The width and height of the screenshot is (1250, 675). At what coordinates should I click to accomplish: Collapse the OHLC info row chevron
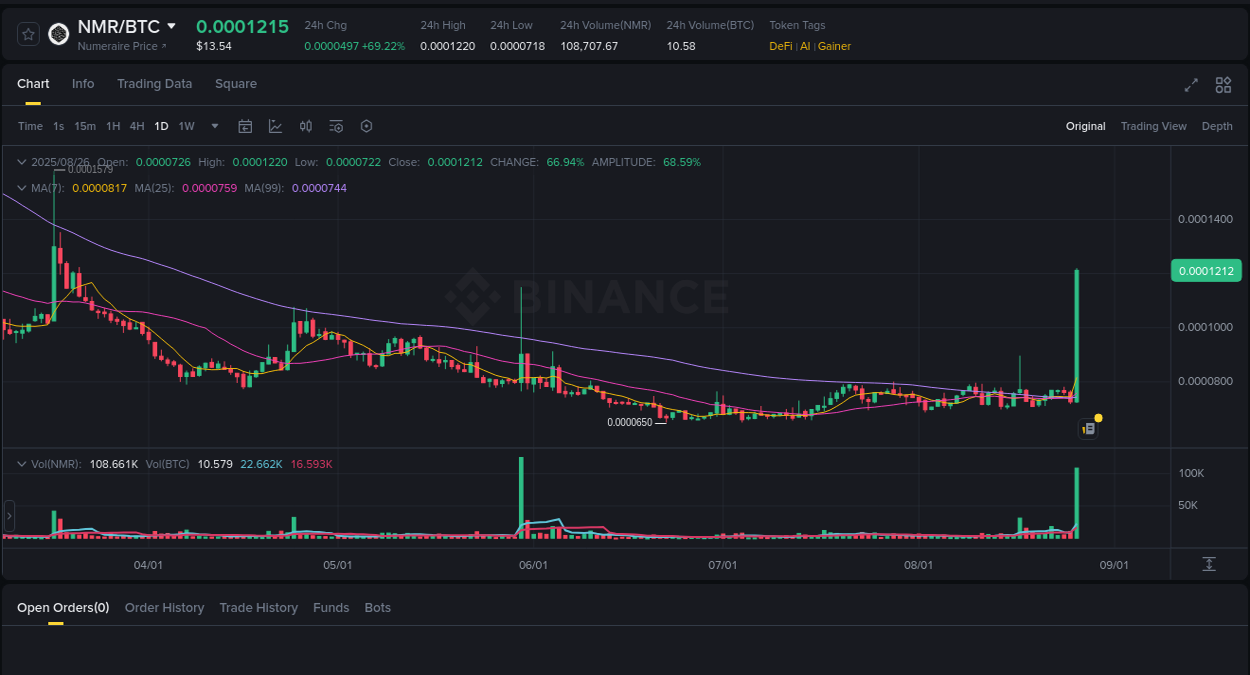20,161
